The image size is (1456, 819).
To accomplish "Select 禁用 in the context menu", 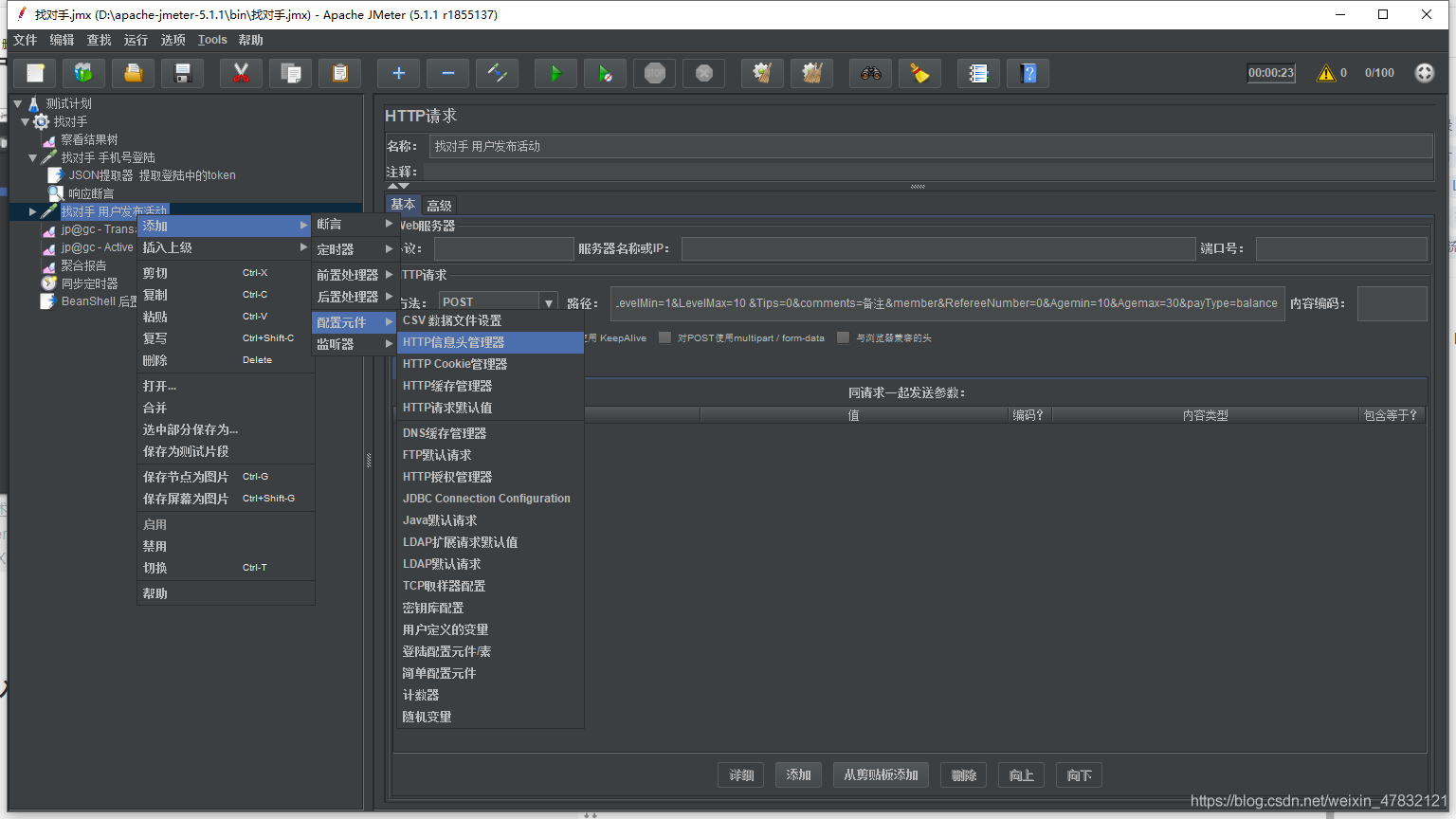I will [x=225, y=546].
